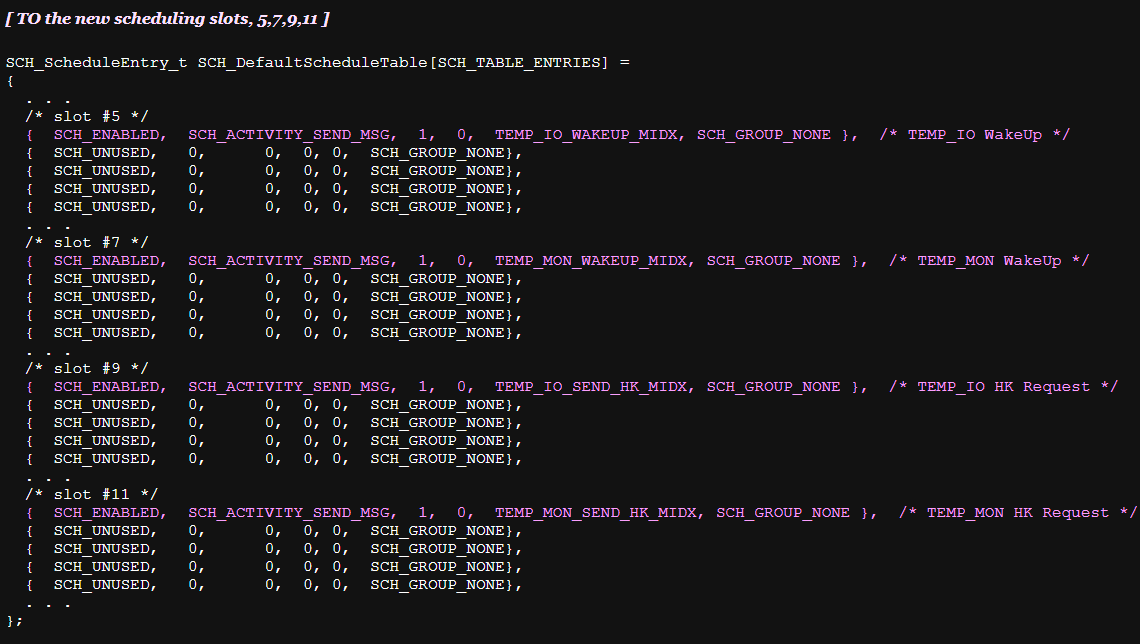Click the "TEMP_MON WakeUp" trailing comment
1140x644 pixels.
point(989,261)
